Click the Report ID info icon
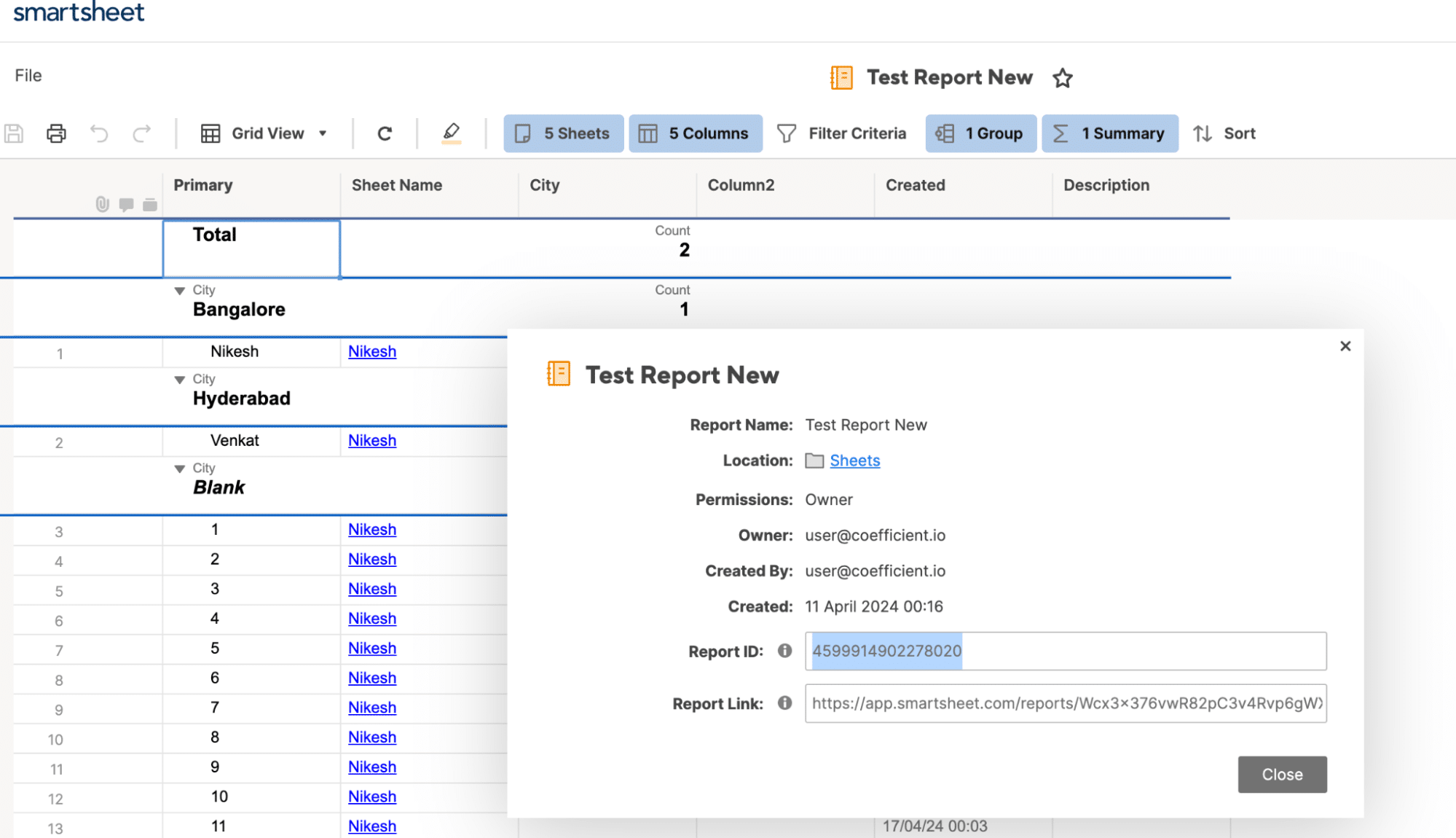This screenshot has height=838, width=1456. pyautogui.click(x=784, y=651)
